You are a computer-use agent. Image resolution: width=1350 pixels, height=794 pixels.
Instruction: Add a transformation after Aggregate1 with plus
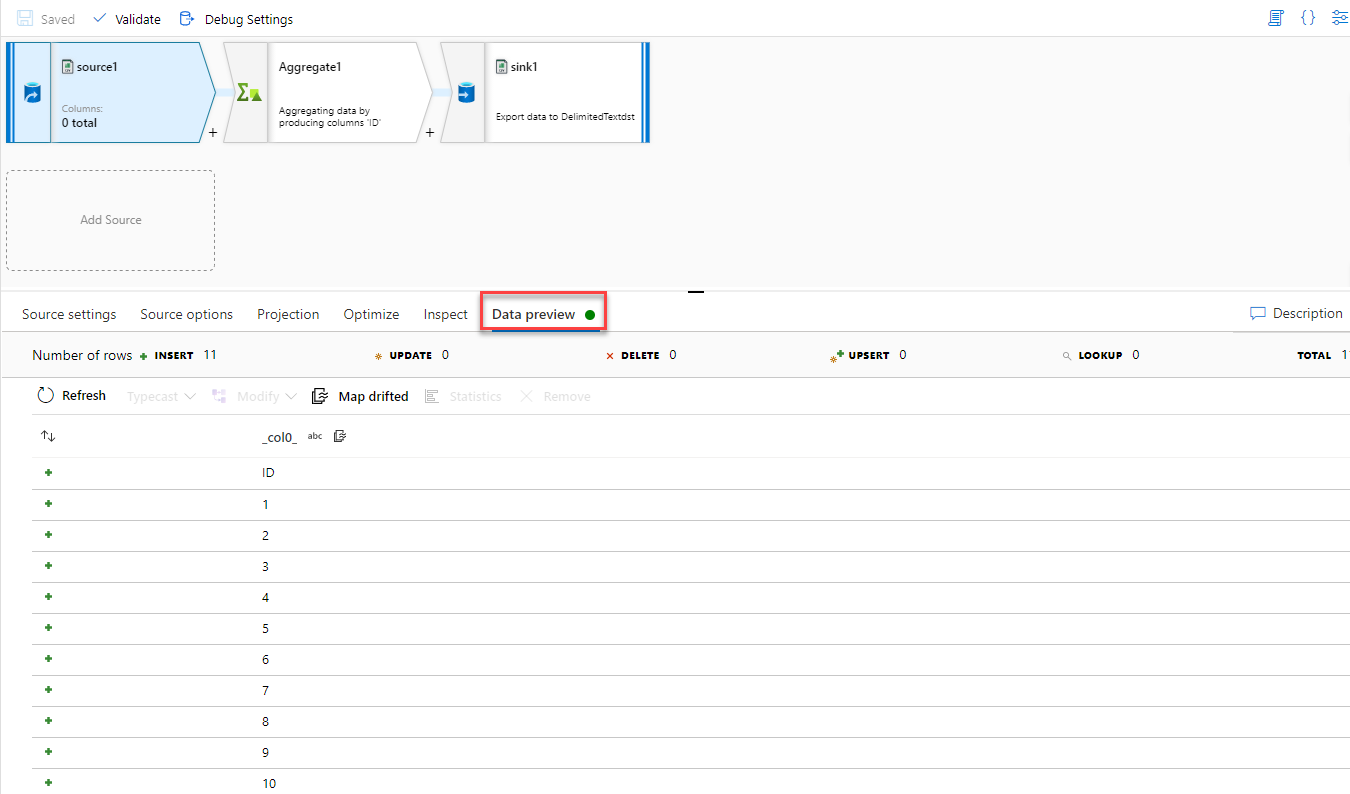pyautogui.click(x=430, y=131)
